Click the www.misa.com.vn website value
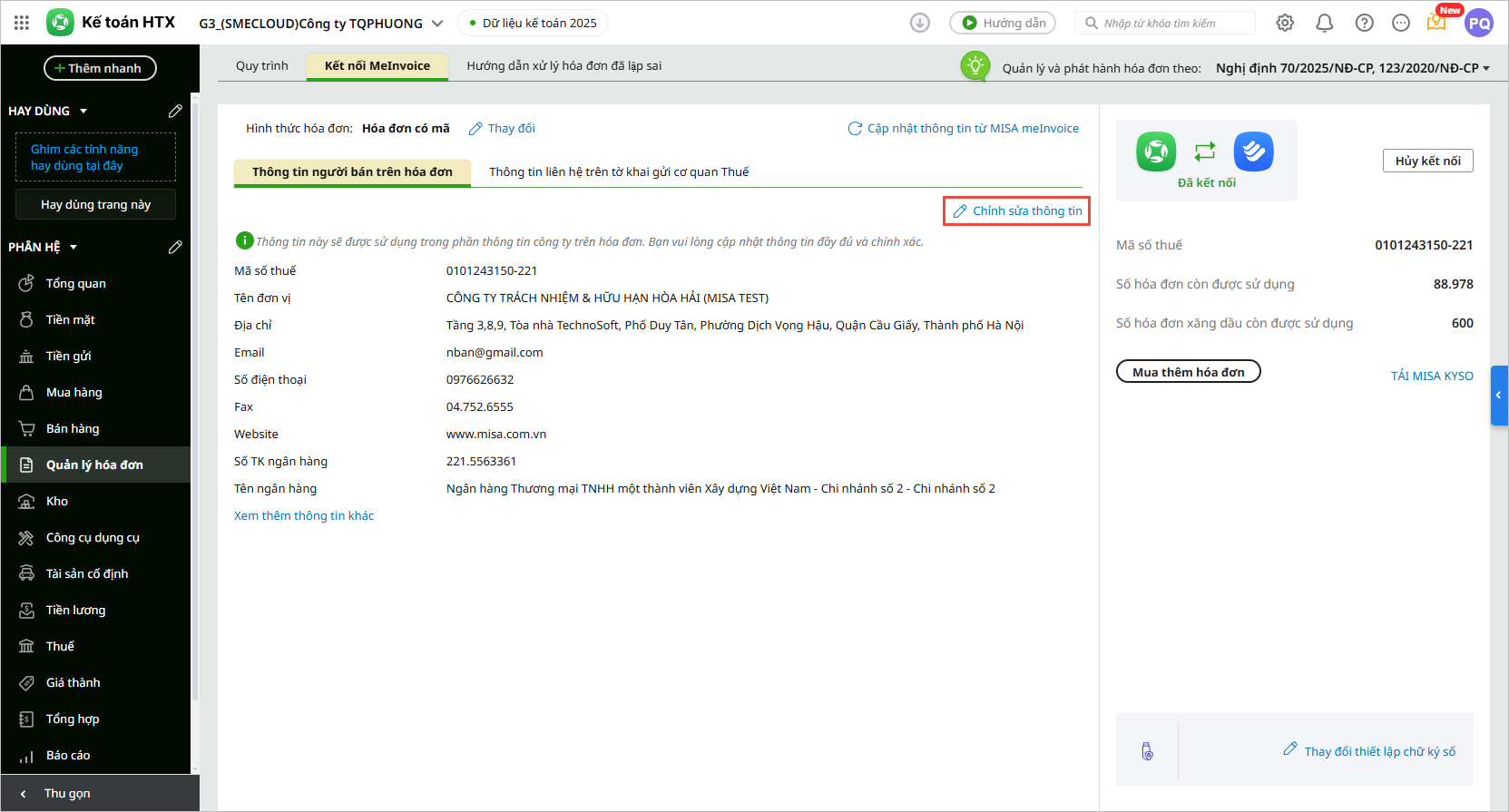This screenshot has height=812, width=1509. (496, 434)
